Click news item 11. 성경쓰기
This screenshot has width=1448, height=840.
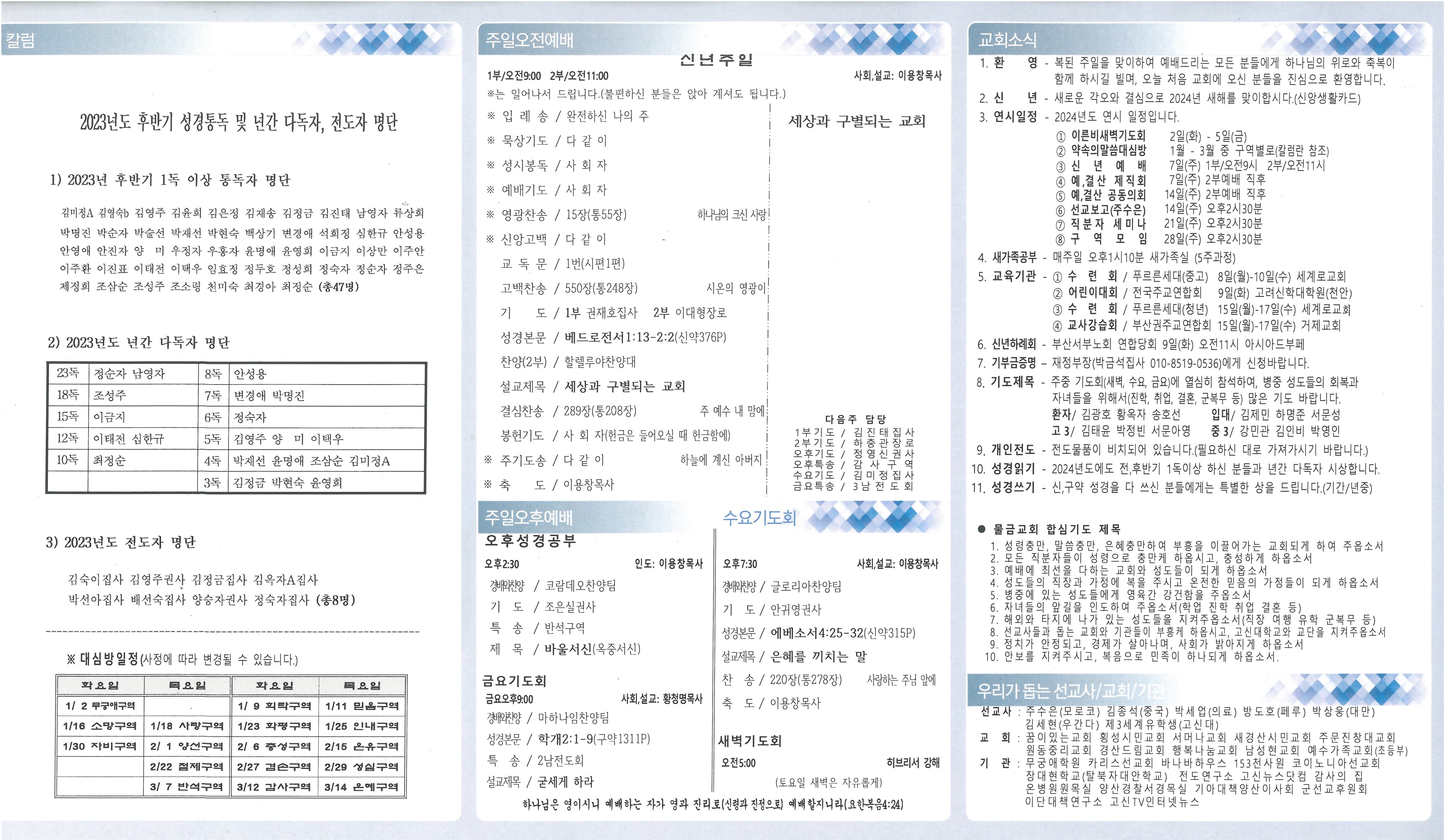tap(1172, 488)
